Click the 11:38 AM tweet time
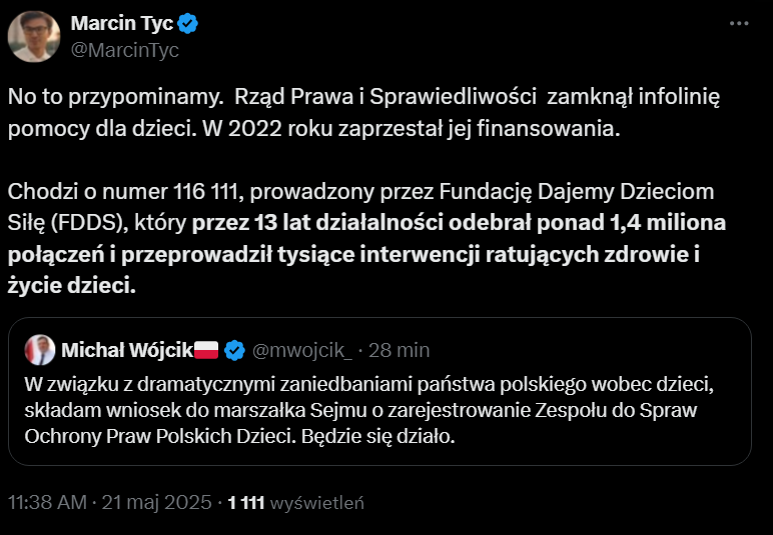The image size is (773, 535). click(x=47, y=502)
